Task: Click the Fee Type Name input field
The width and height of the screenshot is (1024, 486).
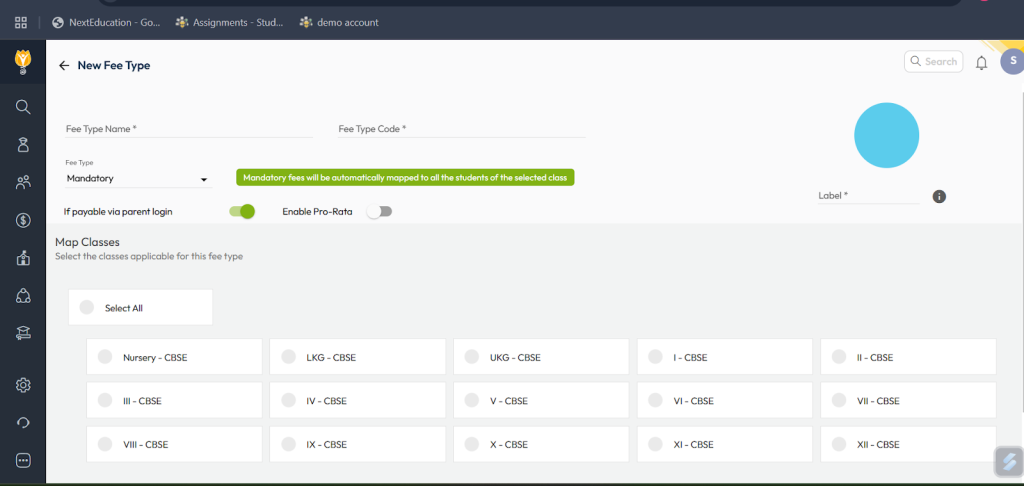Action: (188, 129)
